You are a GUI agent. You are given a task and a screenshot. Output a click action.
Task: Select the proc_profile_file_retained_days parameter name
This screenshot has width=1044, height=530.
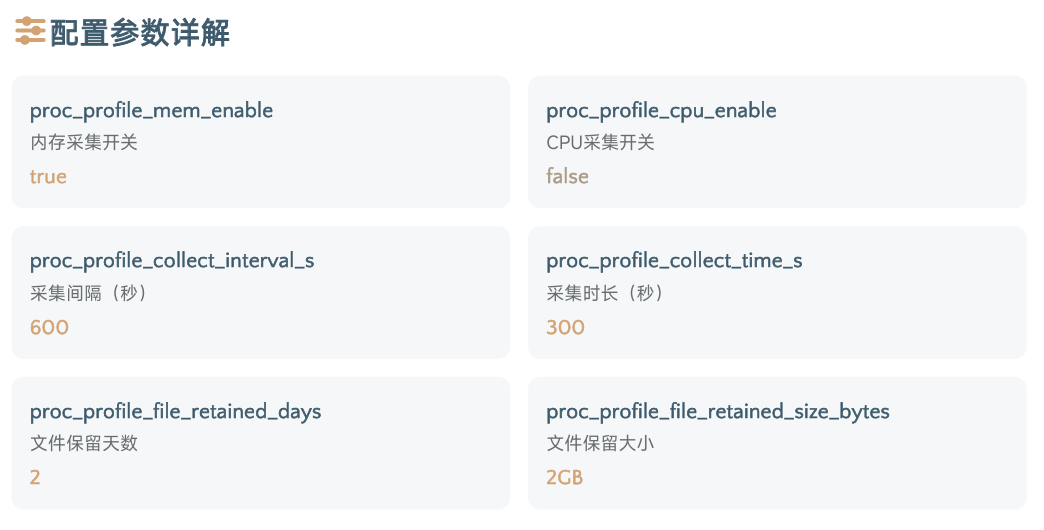(176, 411)
